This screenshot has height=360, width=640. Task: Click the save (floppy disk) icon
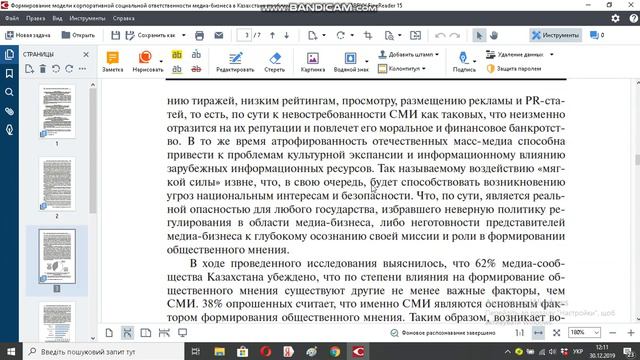click(x=116, y=36)
